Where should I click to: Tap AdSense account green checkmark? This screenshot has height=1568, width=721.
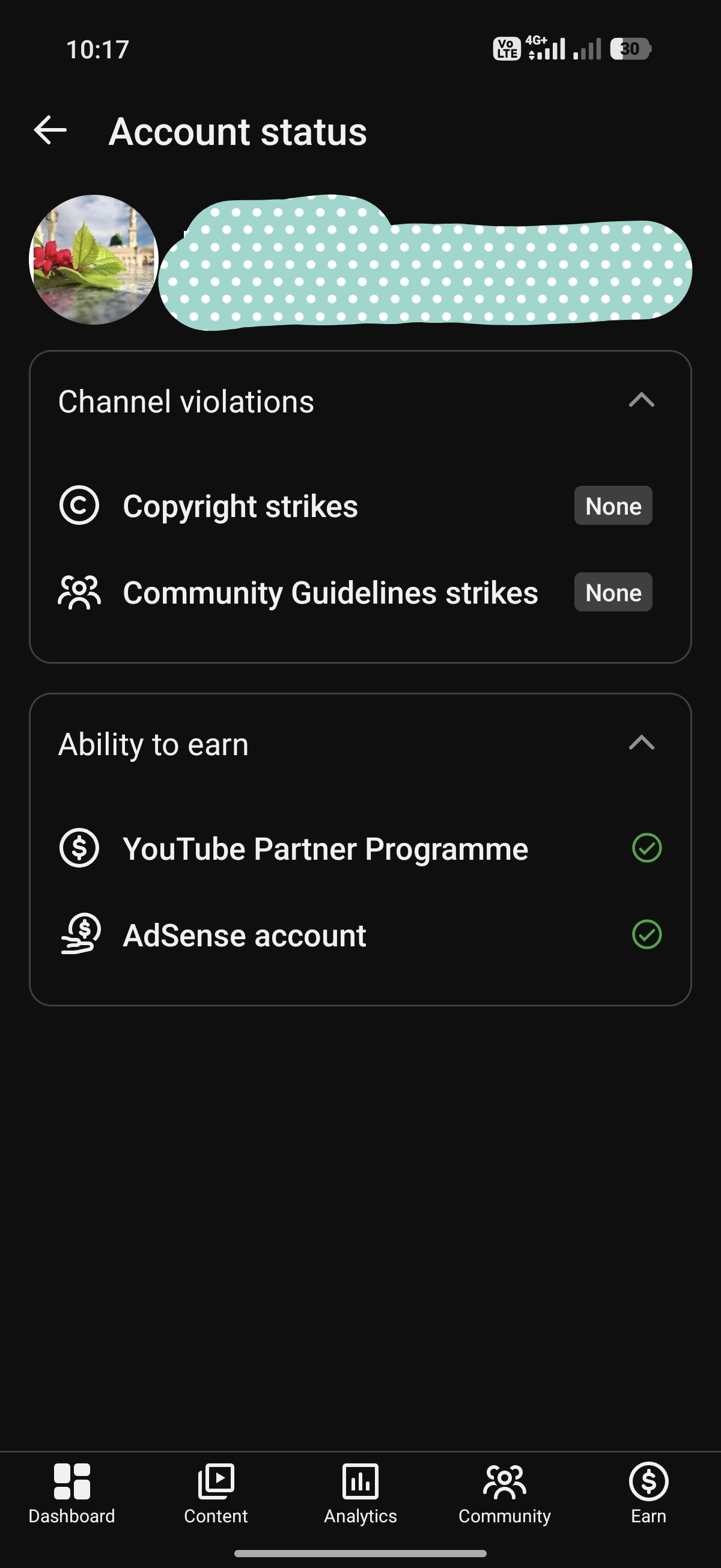click(646, 934)
